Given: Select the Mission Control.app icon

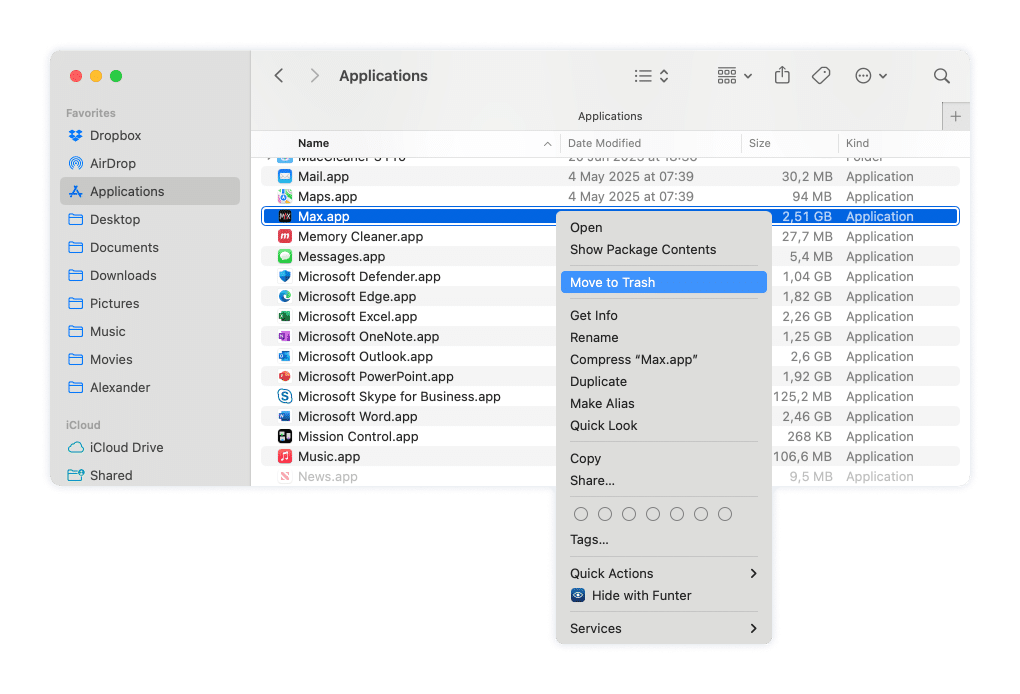Looking at the screenshot, I should [x=285, y=436].
